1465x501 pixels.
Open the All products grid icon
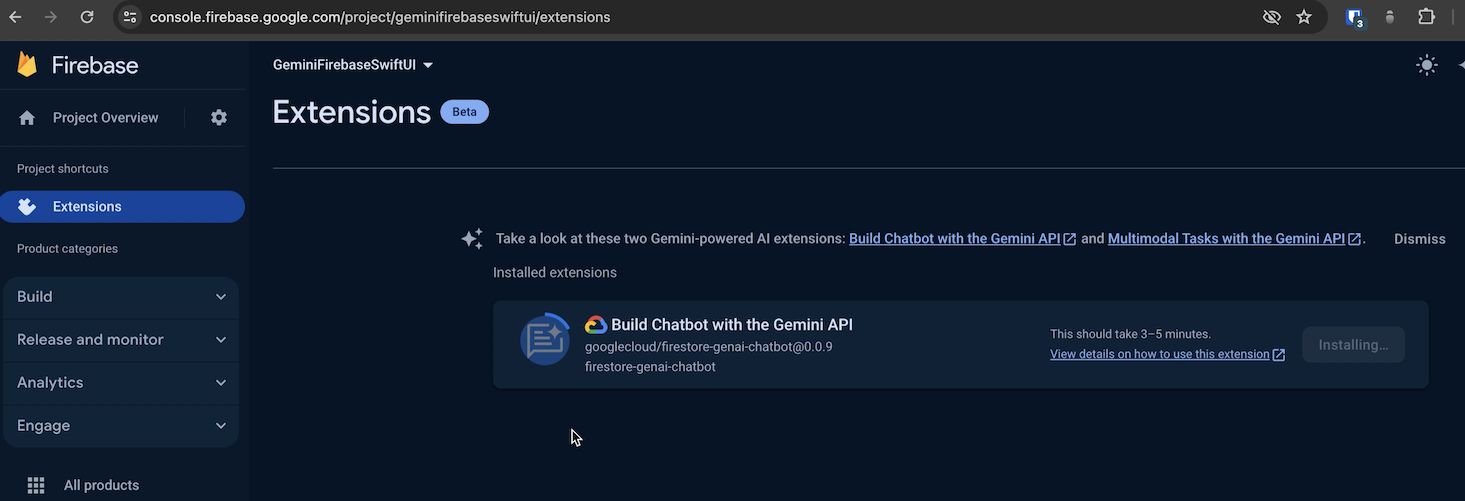tap(36, 485)
